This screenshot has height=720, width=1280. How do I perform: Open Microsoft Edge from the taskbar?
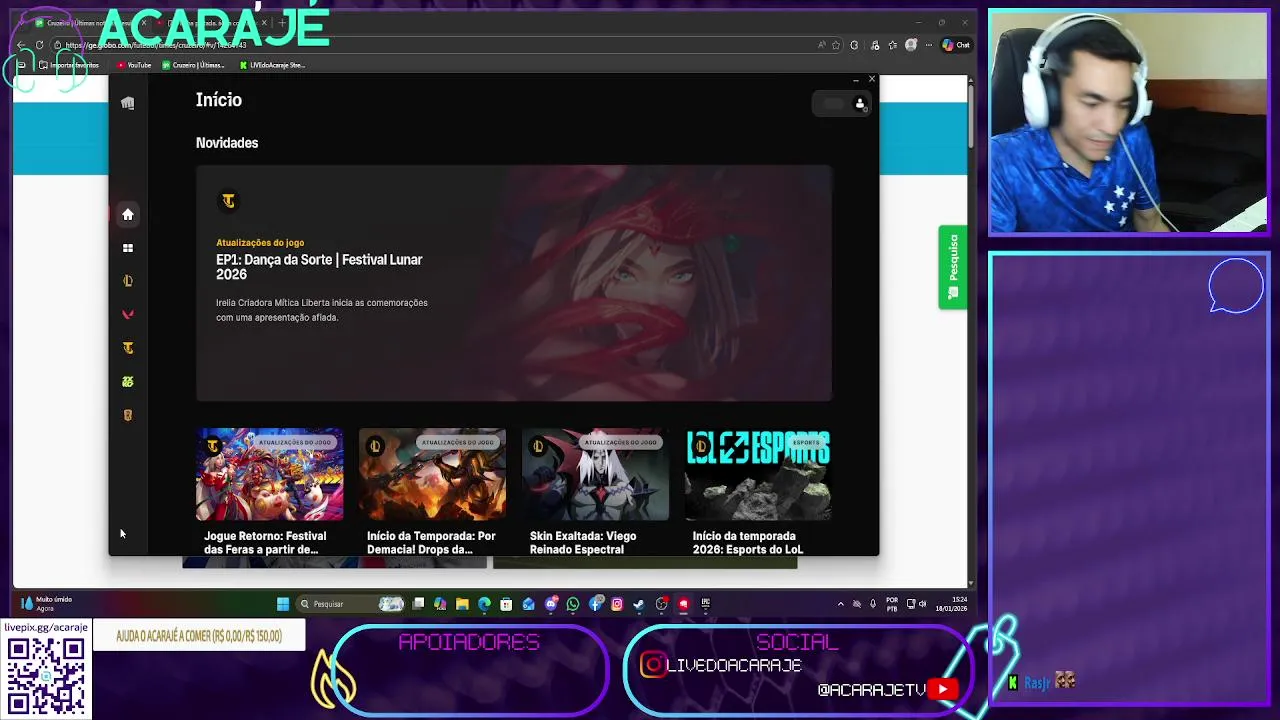pos(484,603)
